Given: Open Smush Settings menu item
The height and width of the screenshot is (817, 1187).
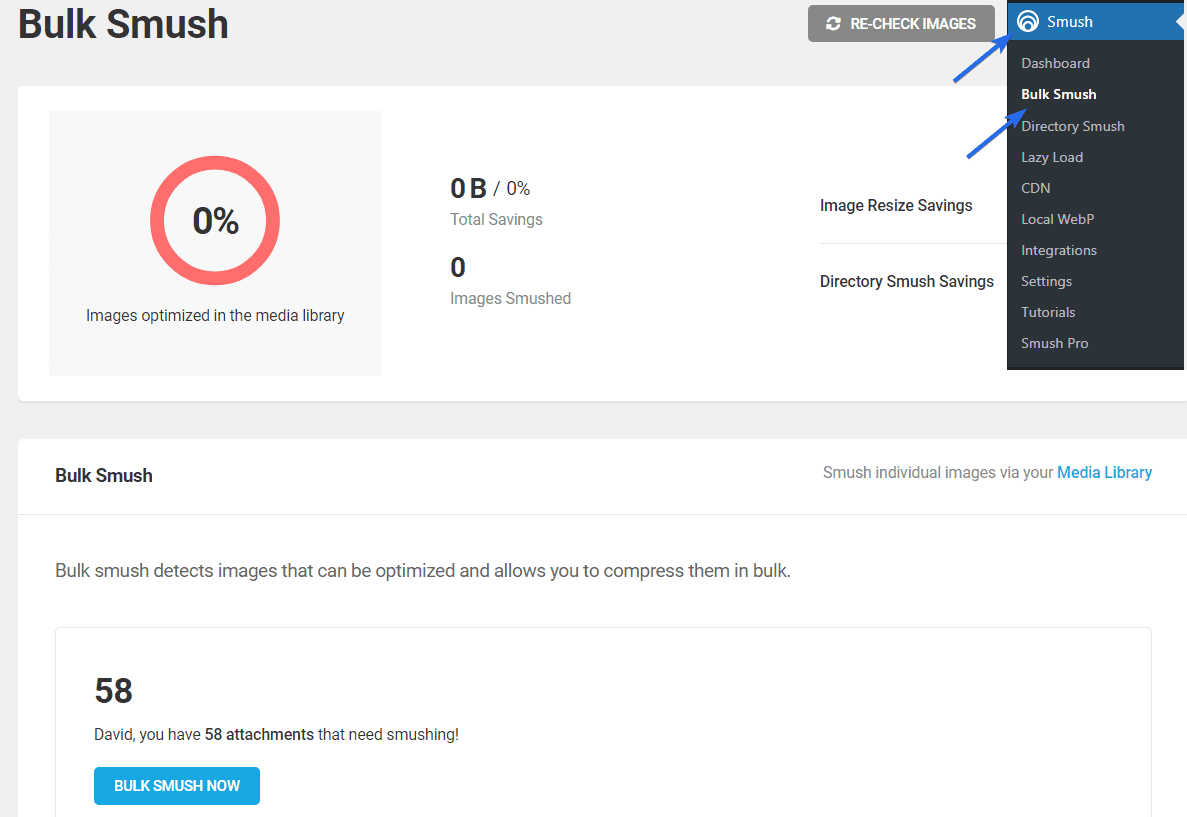Looking at the screenshot, I should pyautogui.click(x=1046, y=281).
